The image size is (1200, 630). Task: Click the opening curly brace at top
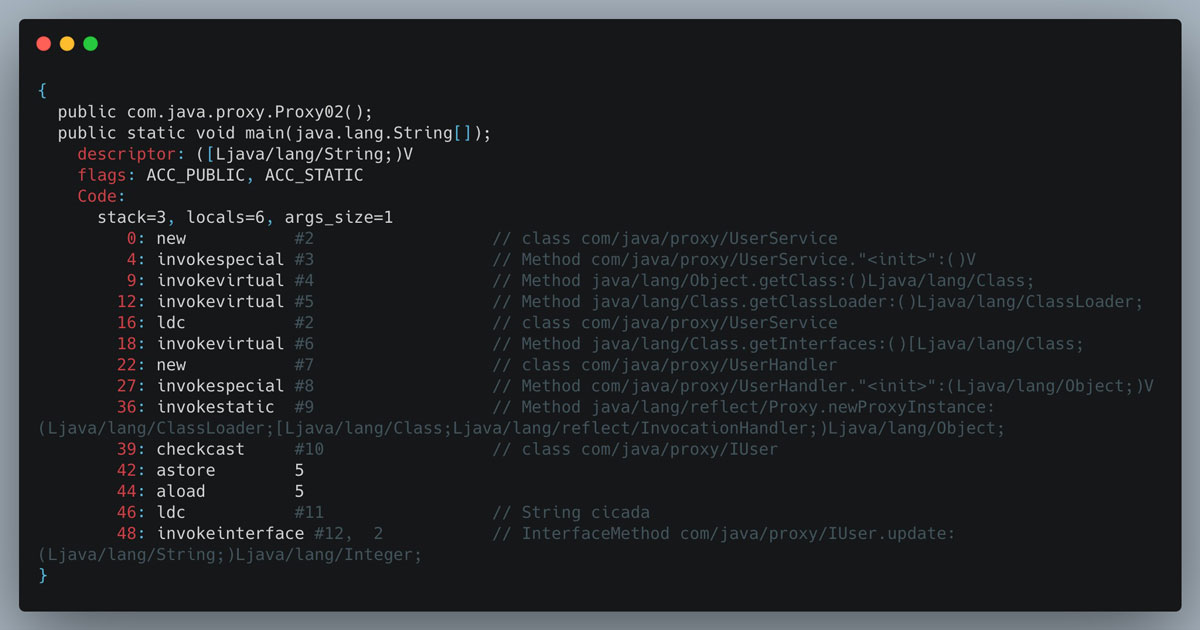coord(42,91)
